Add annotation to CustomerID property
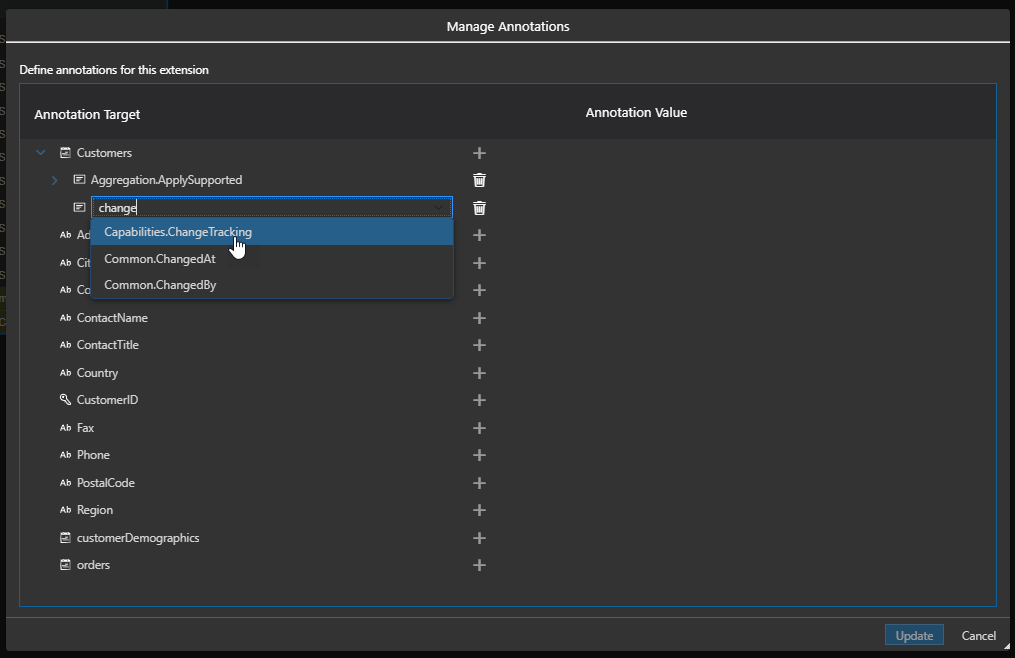The width and height of the screenshot is (1015, 658). pos(479,400)
